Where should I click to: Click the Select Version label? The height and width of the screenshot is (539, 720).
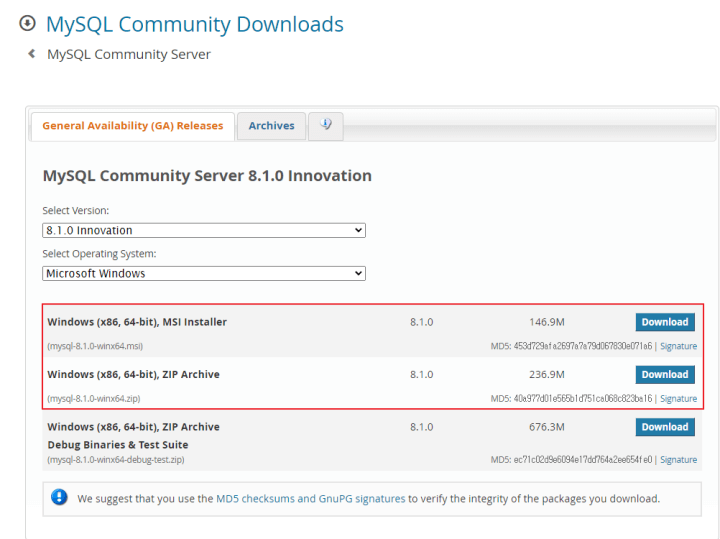pyautogui.click(x=76, y=211)
